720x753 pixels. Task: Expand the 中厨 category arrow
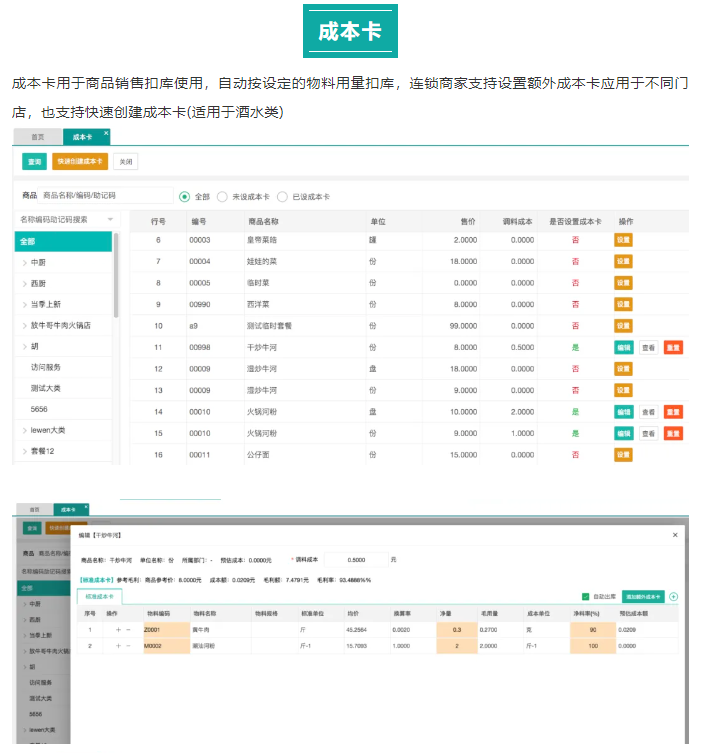point(24,263)
